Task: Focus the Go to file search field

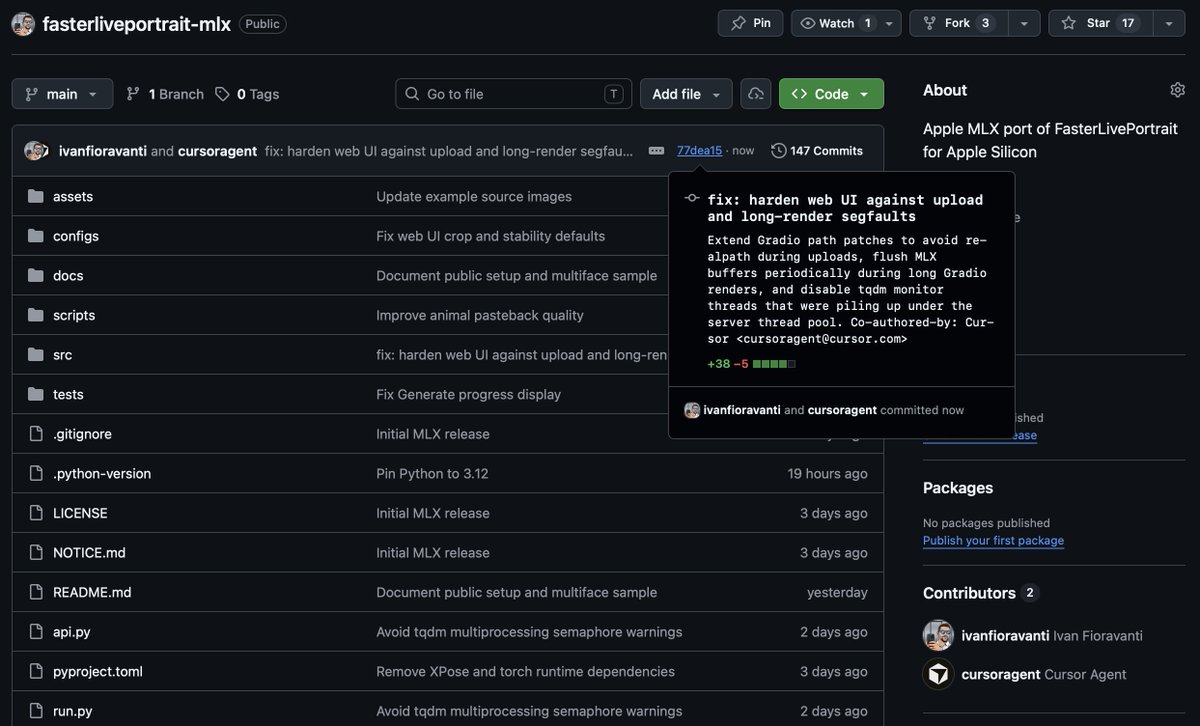Action: click(513, 94)
